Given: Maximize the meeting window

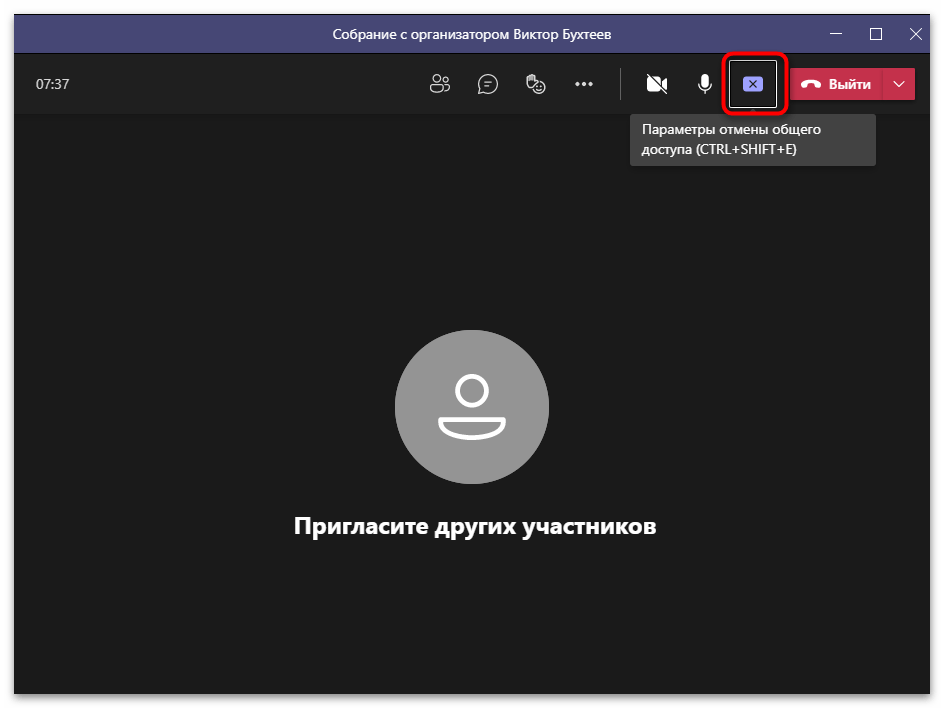Looking at the screenshot, I should click(x=876, y=34).
